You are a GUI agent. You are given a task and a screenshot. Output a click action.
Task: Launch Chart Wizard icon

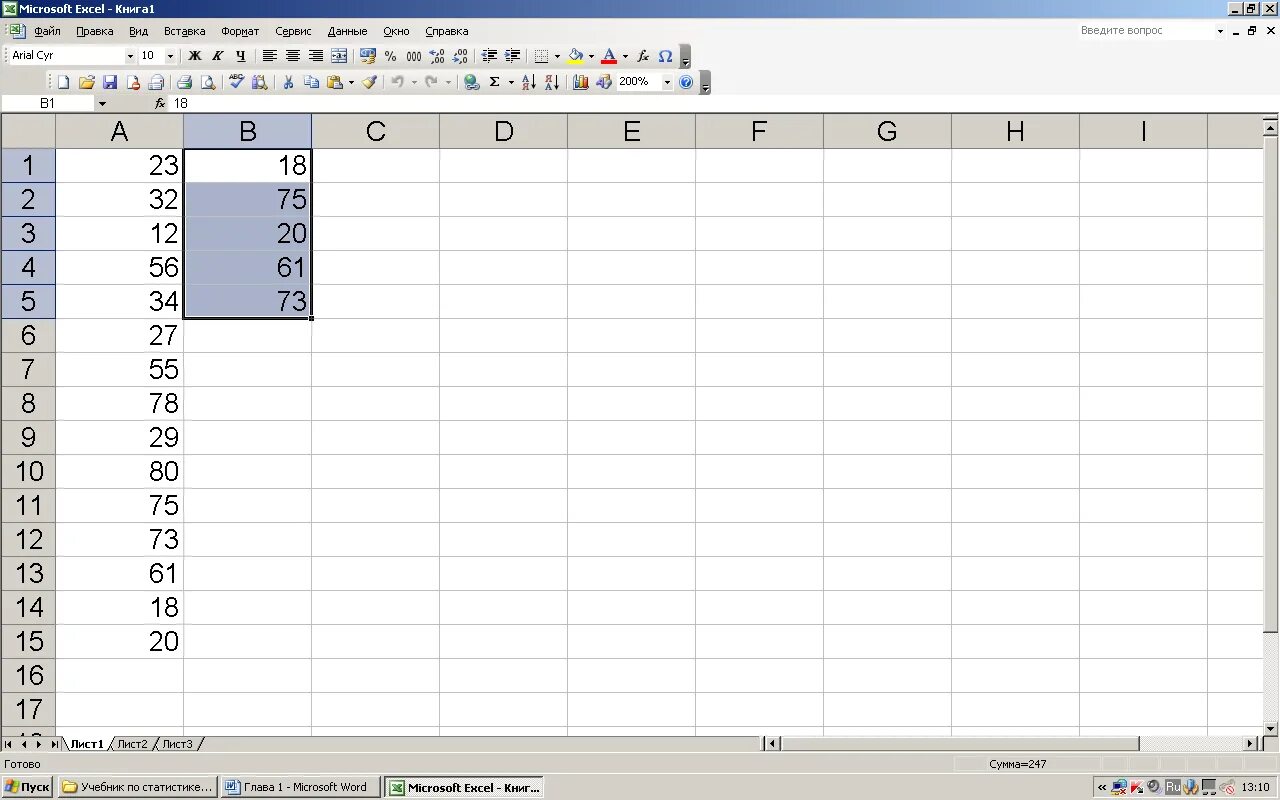point(580,82)
